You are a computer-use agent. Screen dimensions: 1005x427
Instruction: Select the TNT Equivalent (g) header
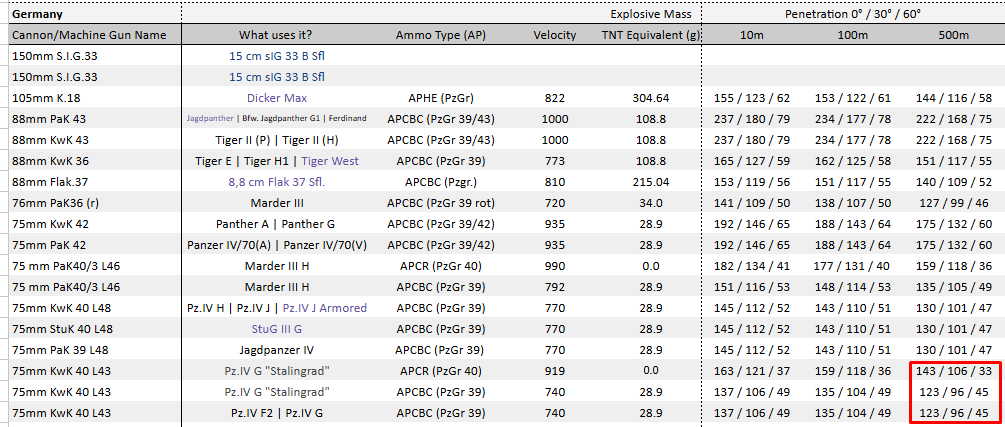[x=650, y=35]
